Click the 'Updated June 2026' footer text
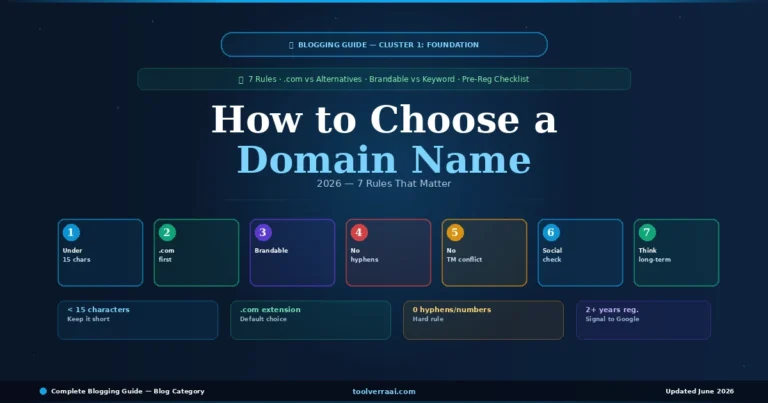Image resolution: width=768 pixels, height=403 pixels. coord(699,391)
